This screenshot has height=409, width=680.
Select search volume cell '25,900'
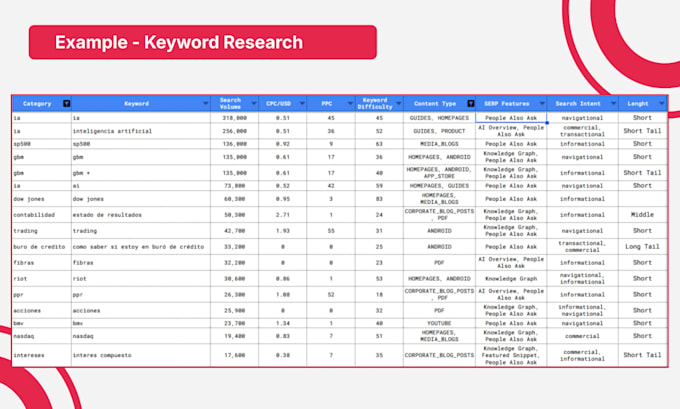pyautogui.click(x=235, y=311)
